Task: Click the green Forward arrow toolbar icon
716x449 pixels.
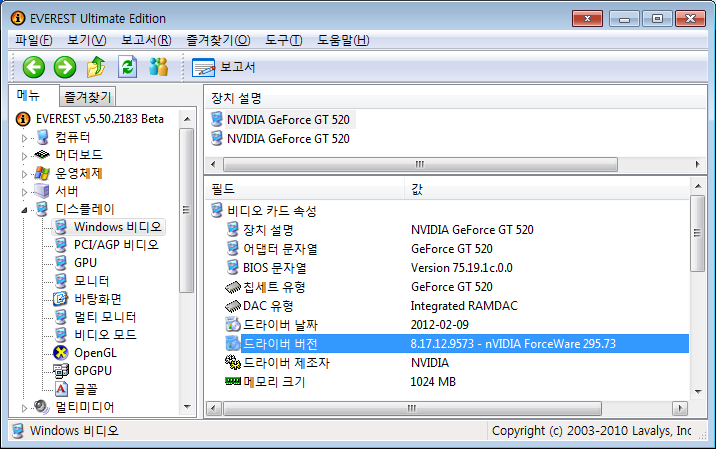Action: (65, 68)
